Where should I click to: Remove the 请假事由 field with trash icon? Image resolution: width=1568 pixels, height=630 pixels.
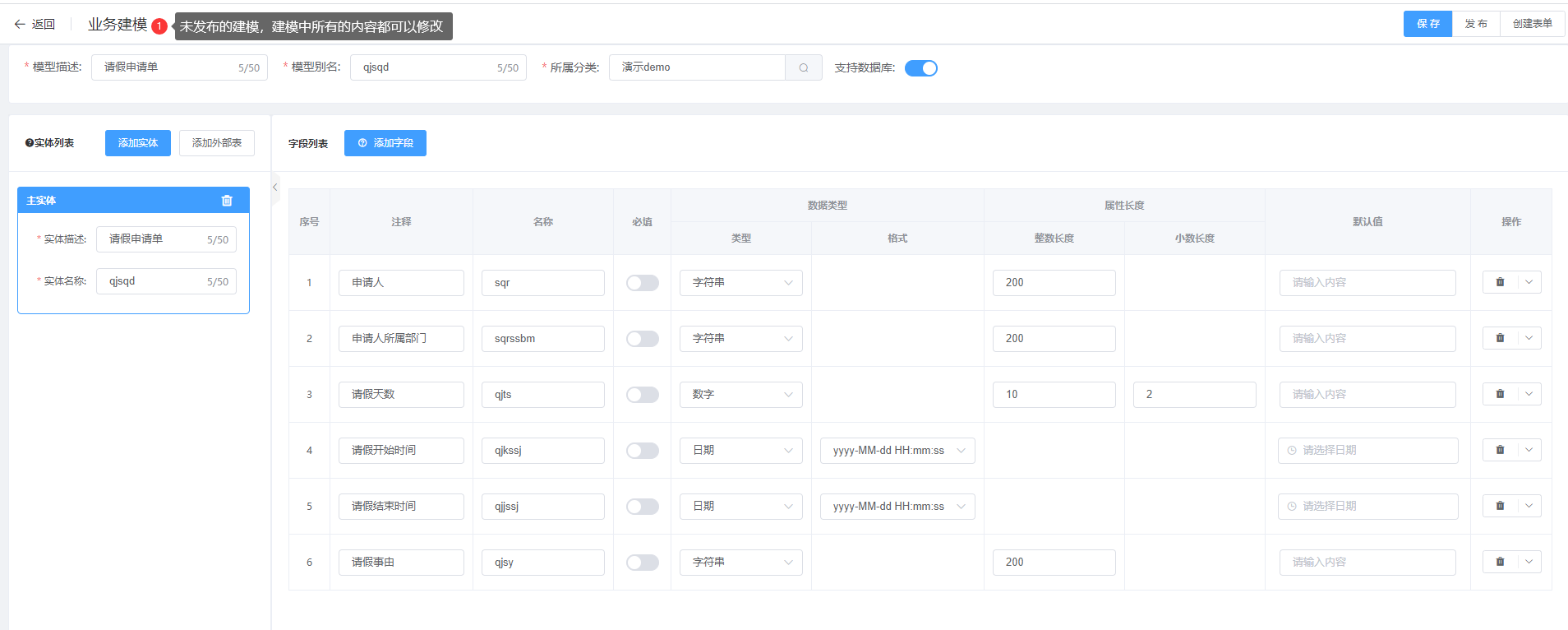pos(1500,562)
